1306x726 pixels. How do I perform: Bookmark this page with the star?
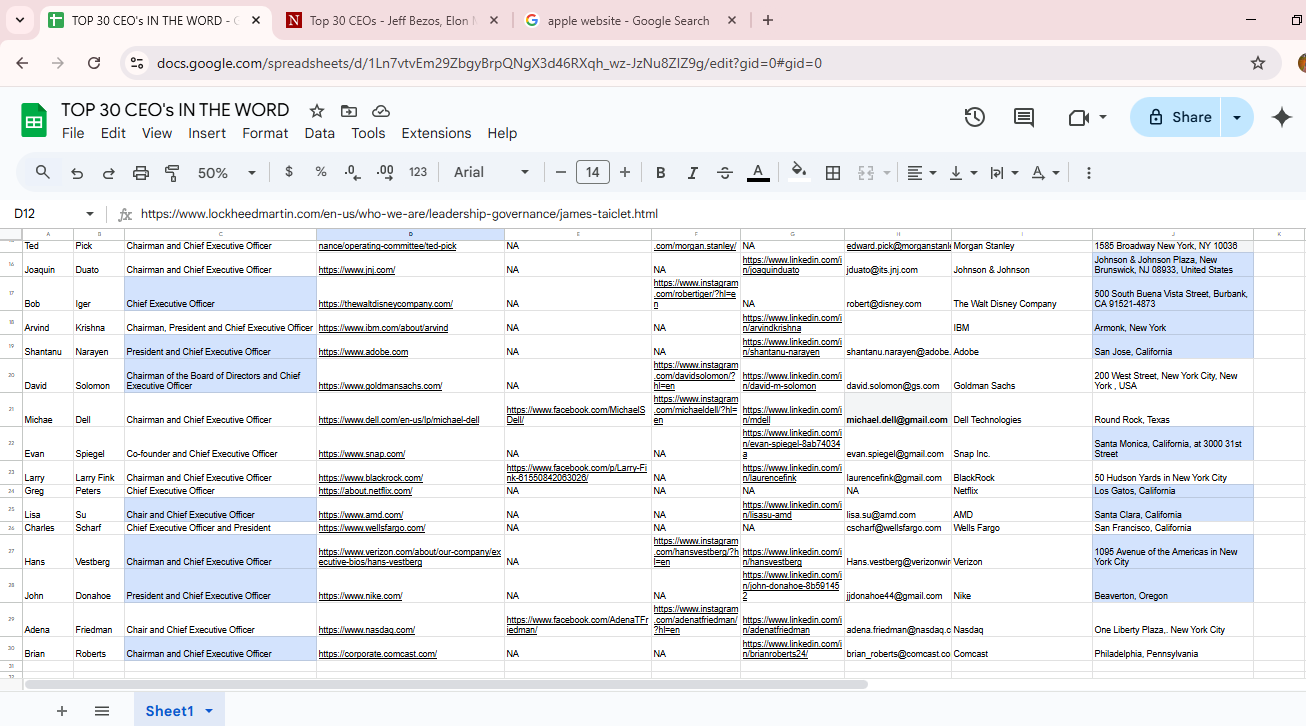[x=1258, y=63]
